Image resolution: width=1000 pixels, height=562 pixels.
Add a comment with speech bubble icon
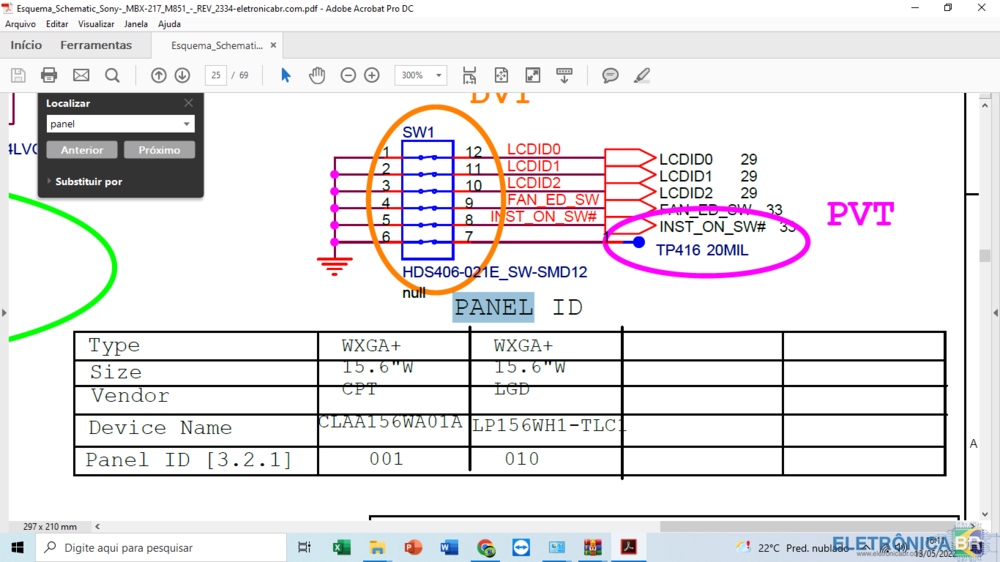(610, 75)
